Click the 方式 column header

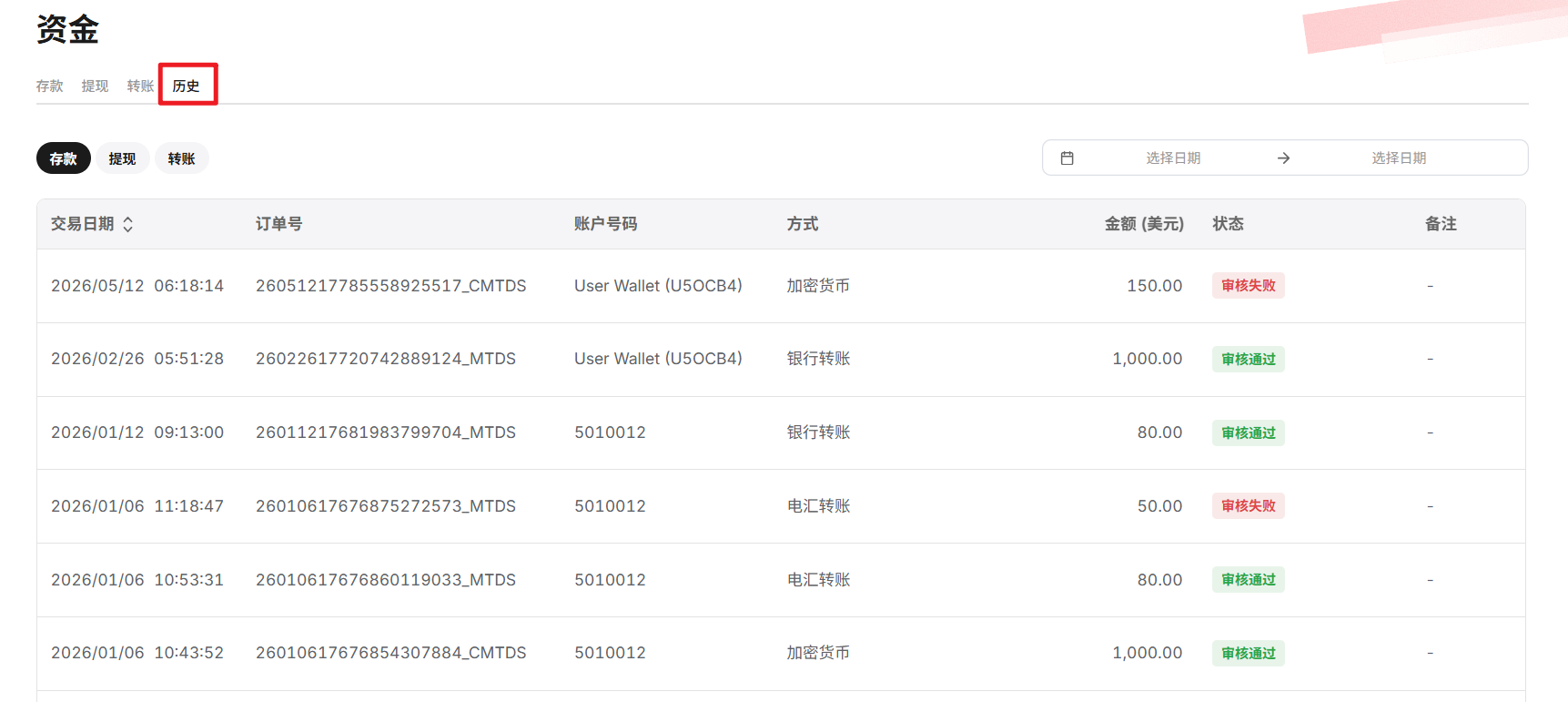click(803, 224)
